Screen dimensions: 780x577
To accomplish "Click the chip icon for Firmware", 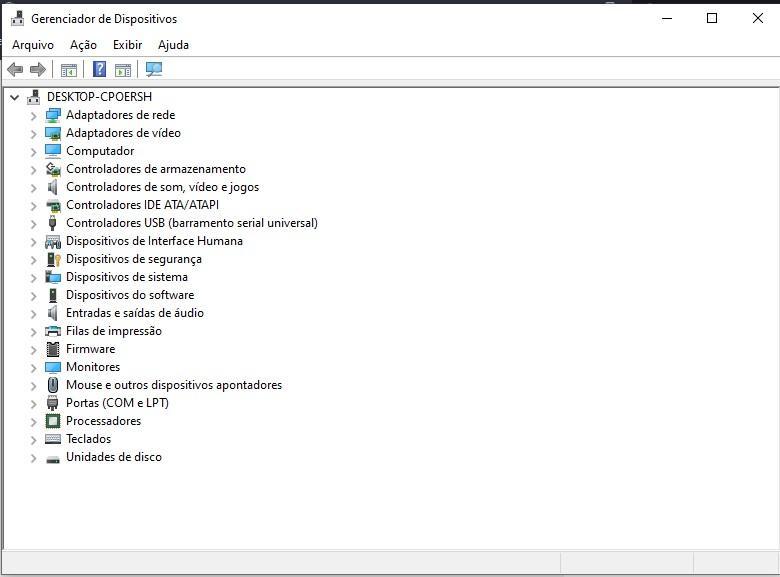I will tap(53, 349).
